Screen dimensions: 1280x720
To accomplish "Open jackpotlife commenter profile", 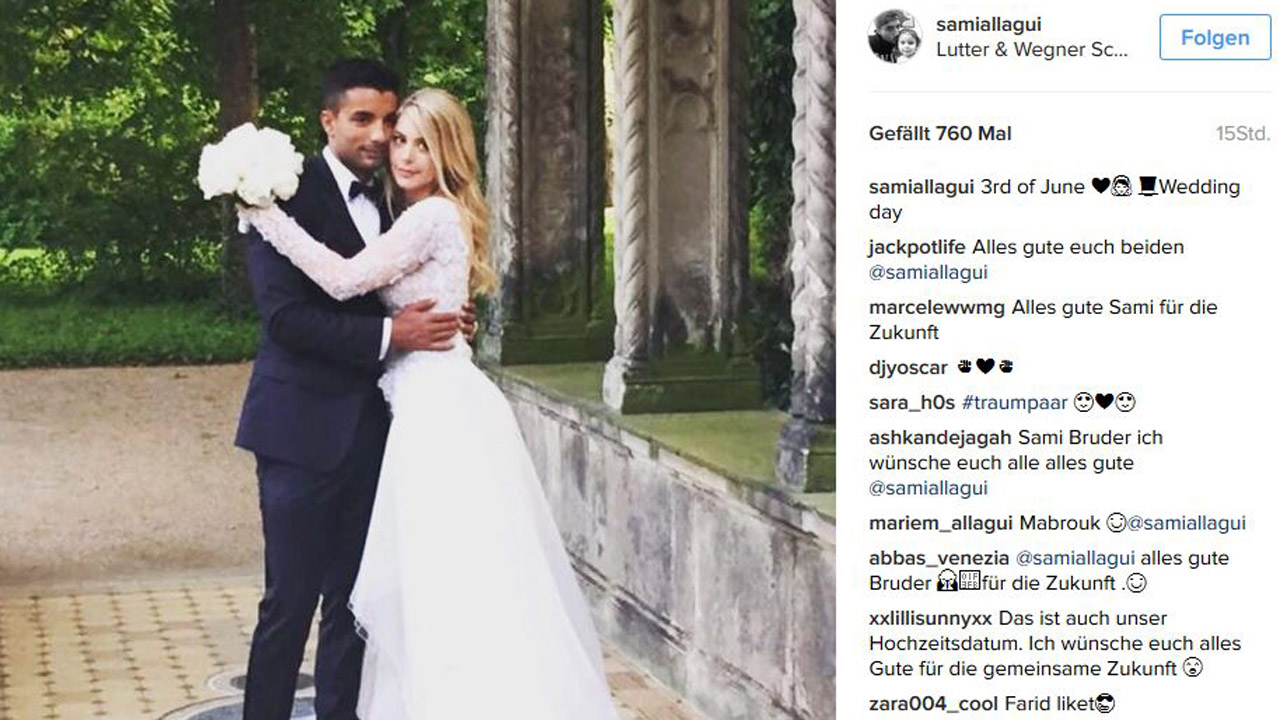I will tap(917, 247).
